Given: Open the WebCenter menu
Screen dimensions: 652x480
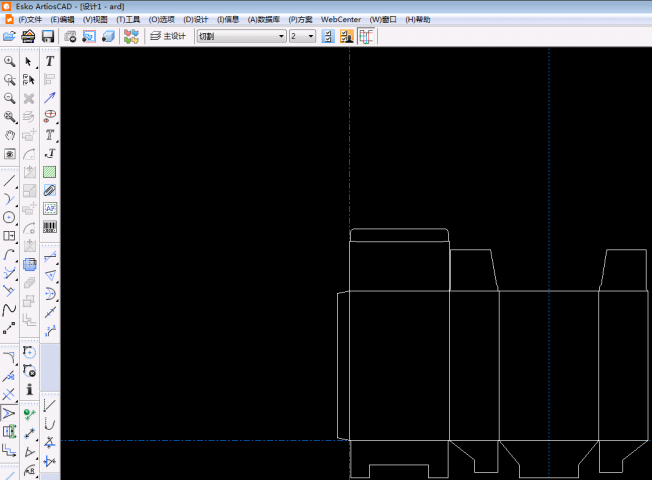Looking at the screenshot, I should [x=341, y=20].
